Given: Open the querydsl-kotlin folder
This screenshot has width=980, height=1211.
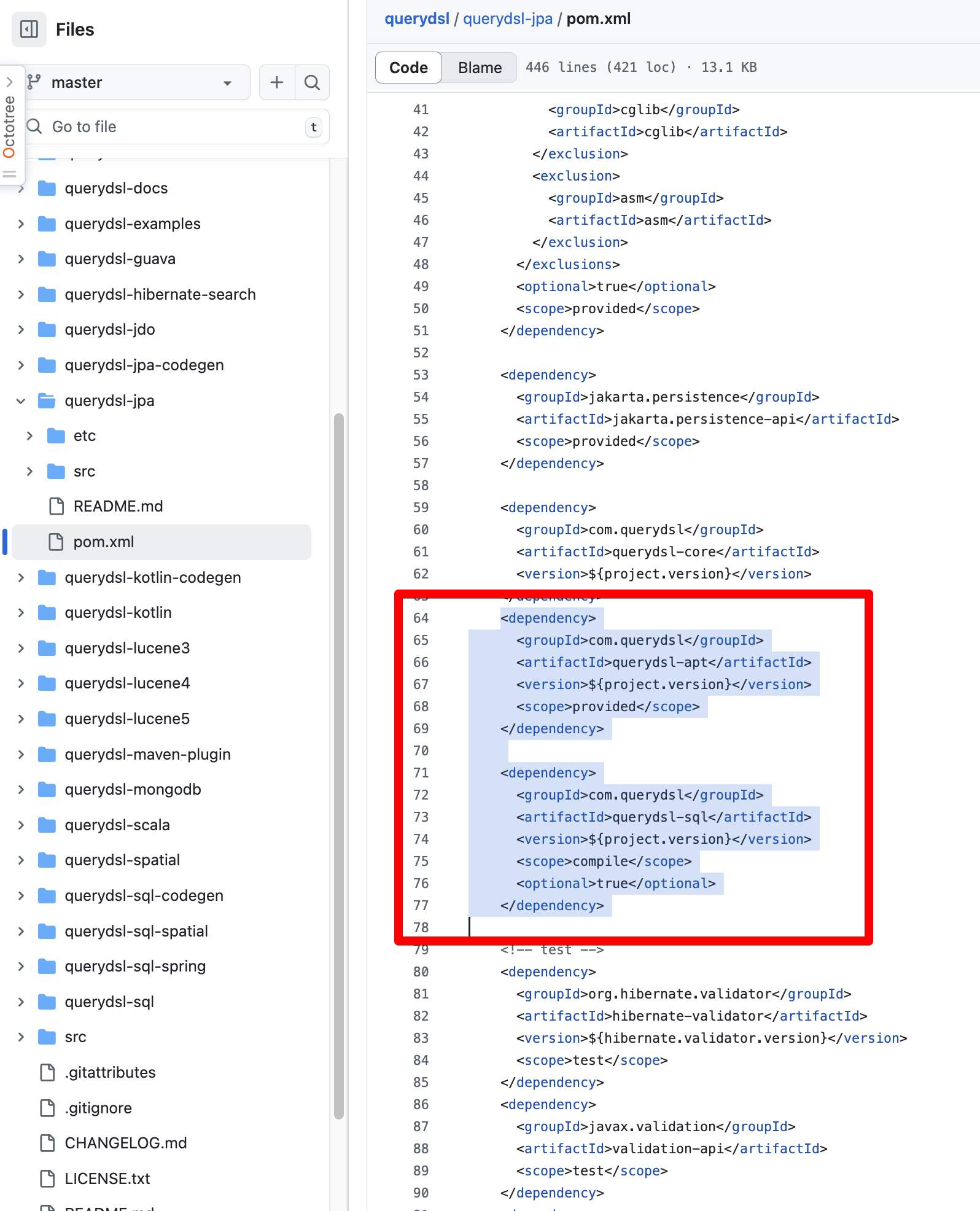Looking at the screenshot, I should (x=119, y=613).
